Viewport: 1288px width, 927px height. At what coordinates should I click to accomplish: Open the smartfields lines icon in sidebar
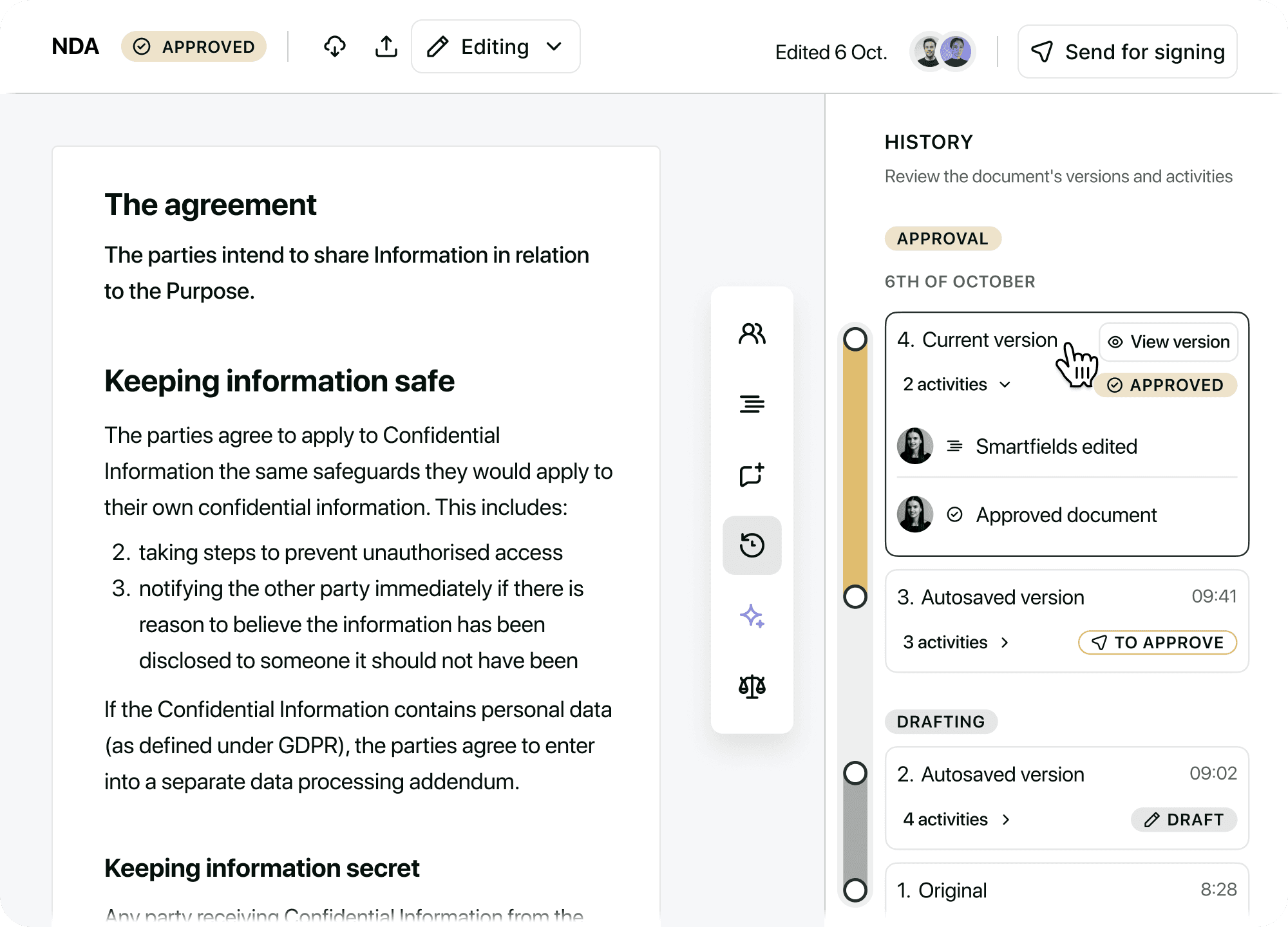click(752, 404)
